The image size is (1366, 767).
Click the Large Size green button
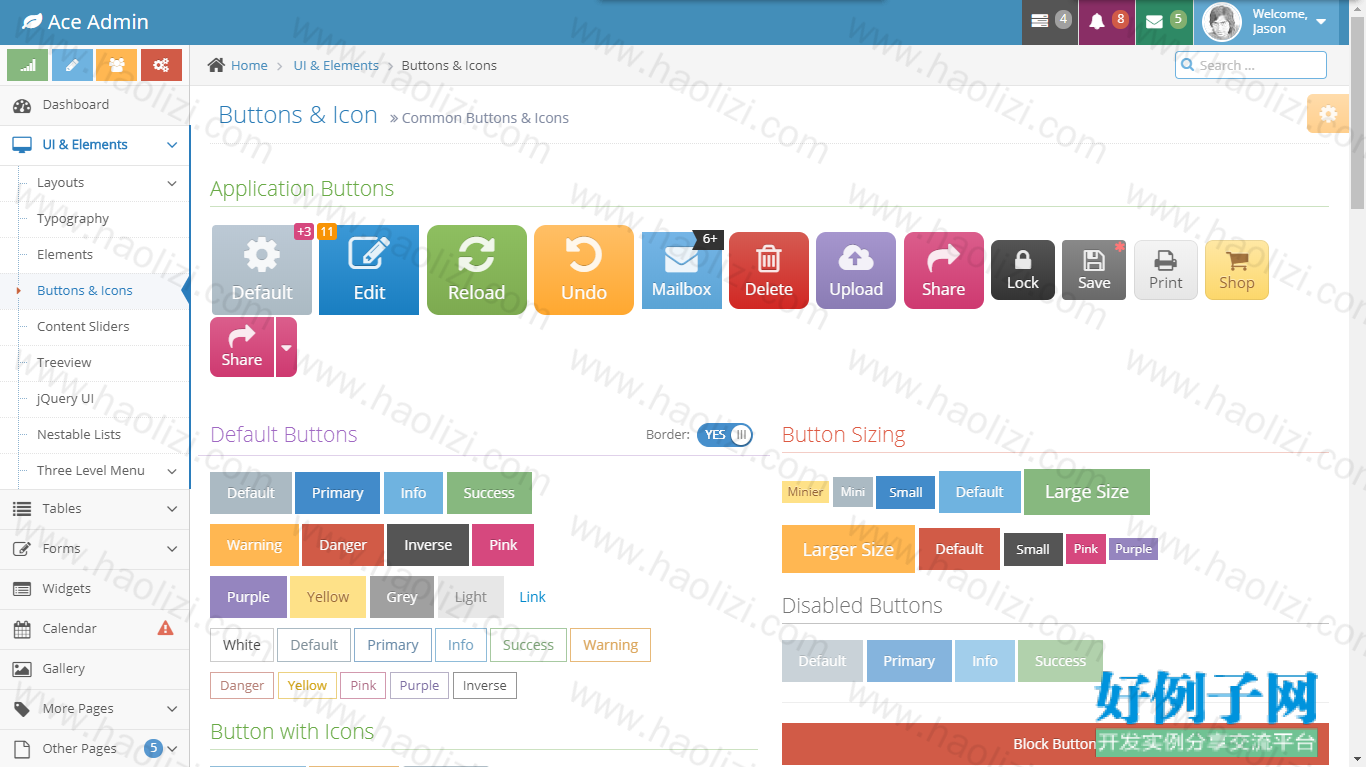1087,492
